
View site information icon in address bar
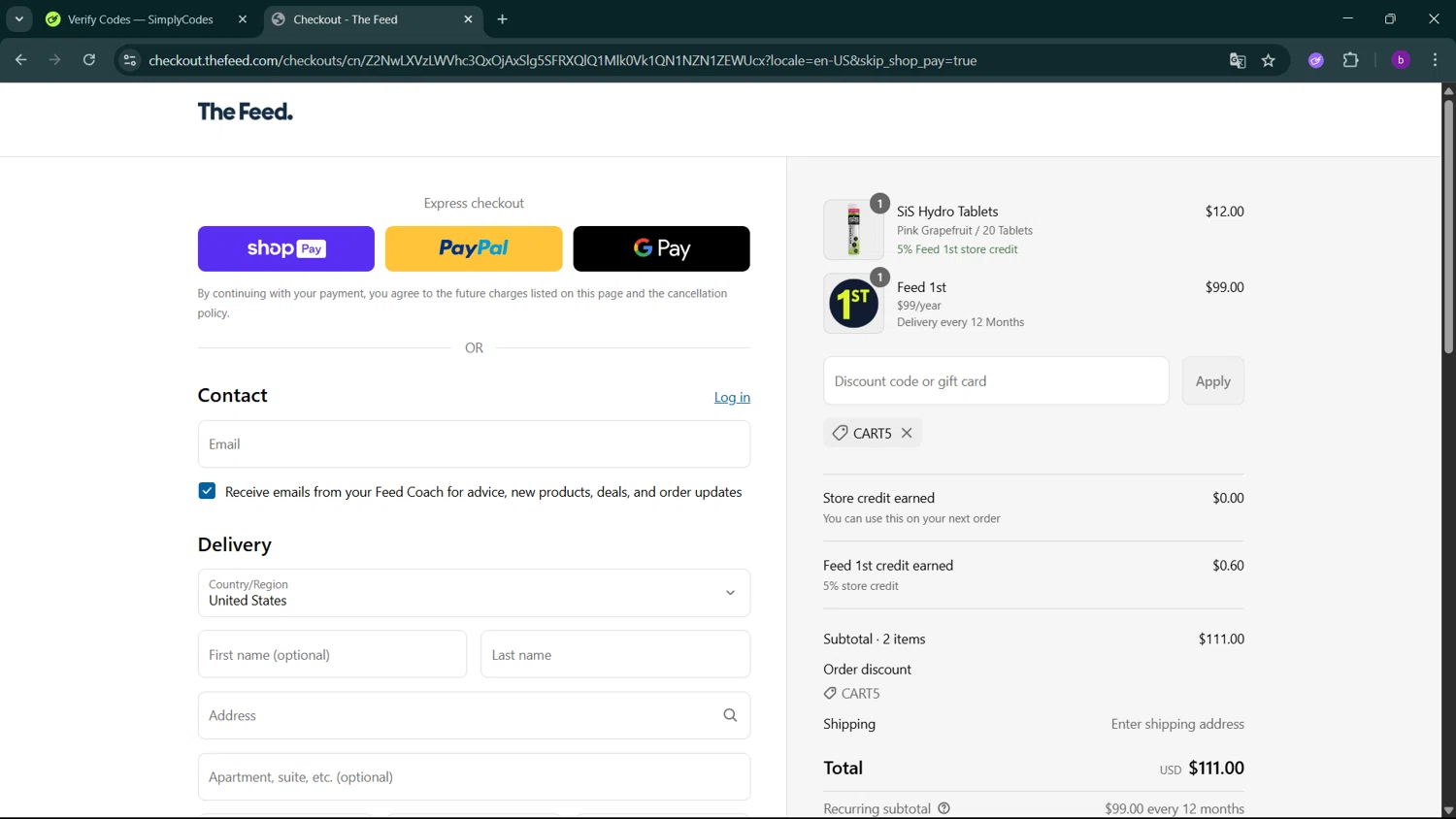[x=129, y=60]
